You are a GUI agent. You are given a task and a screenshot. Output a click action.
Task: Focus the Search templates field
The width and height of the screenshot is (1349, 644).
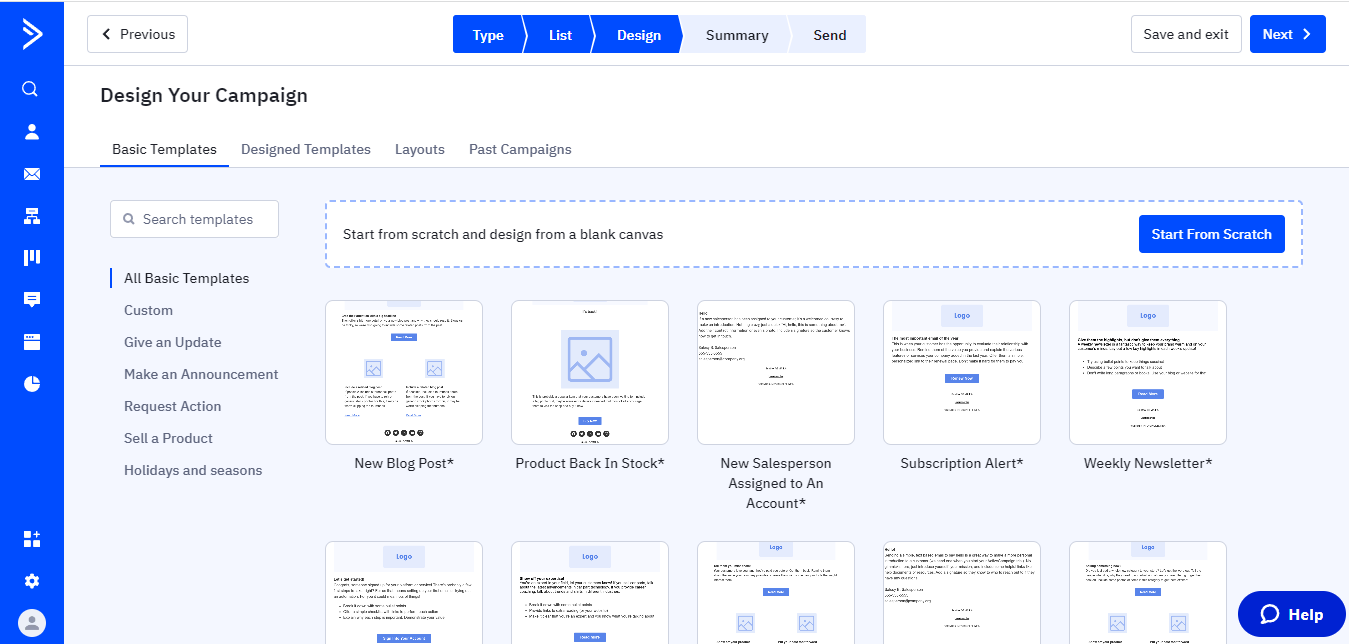194,219
